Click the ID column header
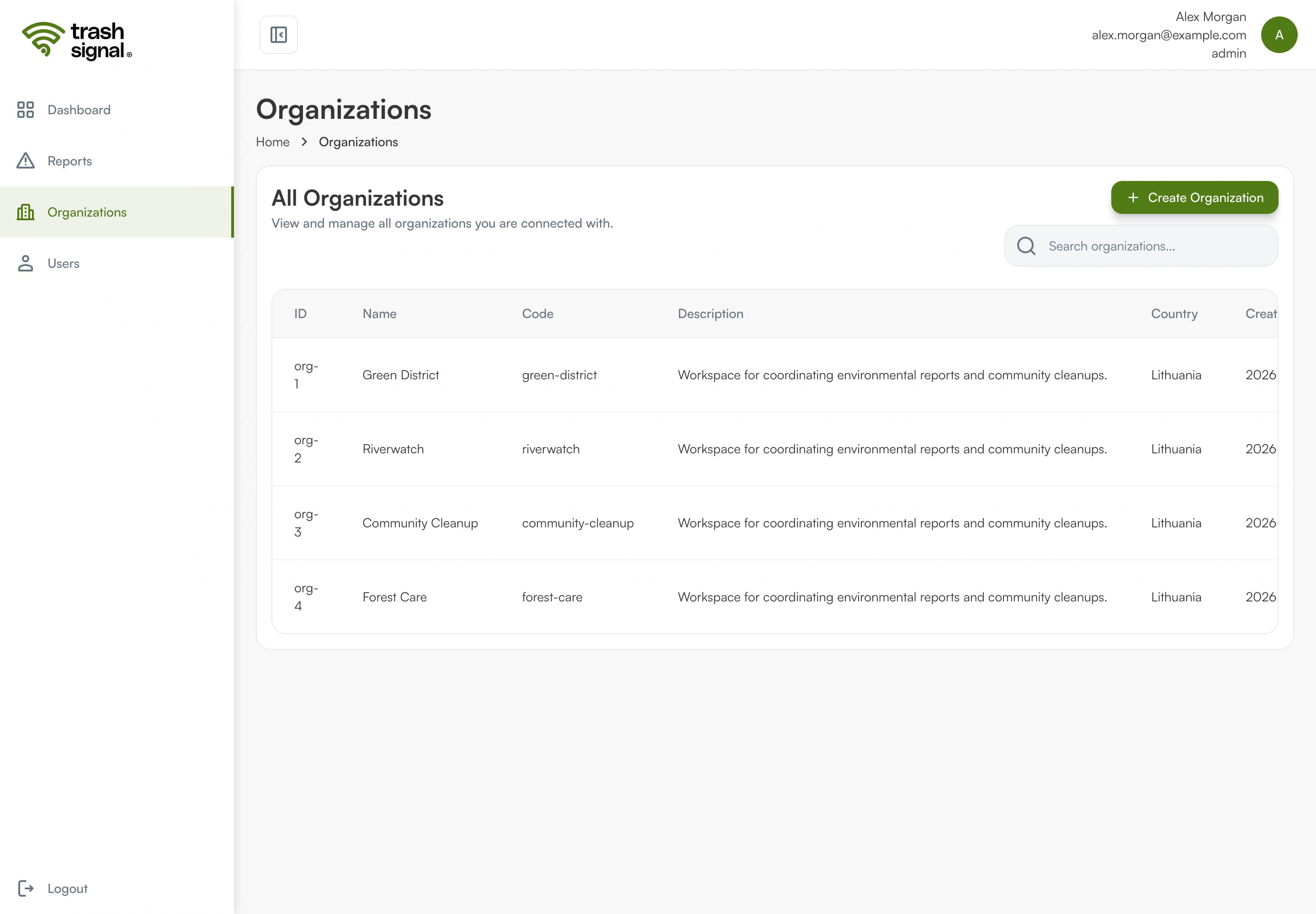Image resolution: width=1316 pixels, height=914 pixels. click(301, 314)
